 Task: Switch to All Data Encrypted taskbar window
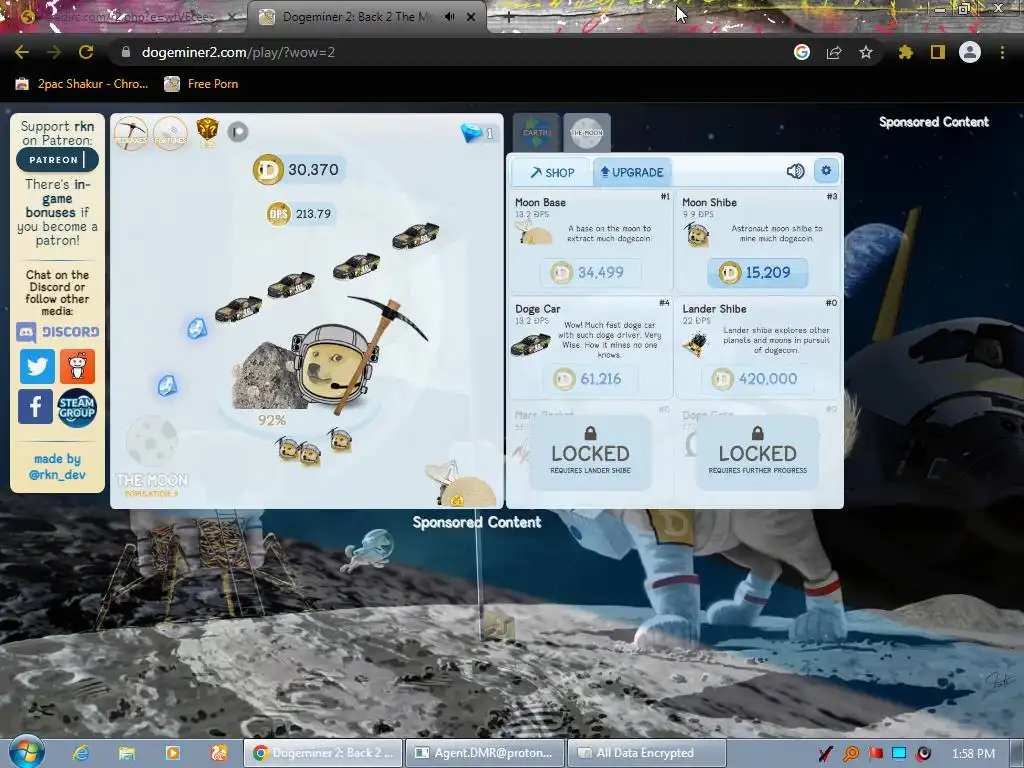click(x=647, y=753)
